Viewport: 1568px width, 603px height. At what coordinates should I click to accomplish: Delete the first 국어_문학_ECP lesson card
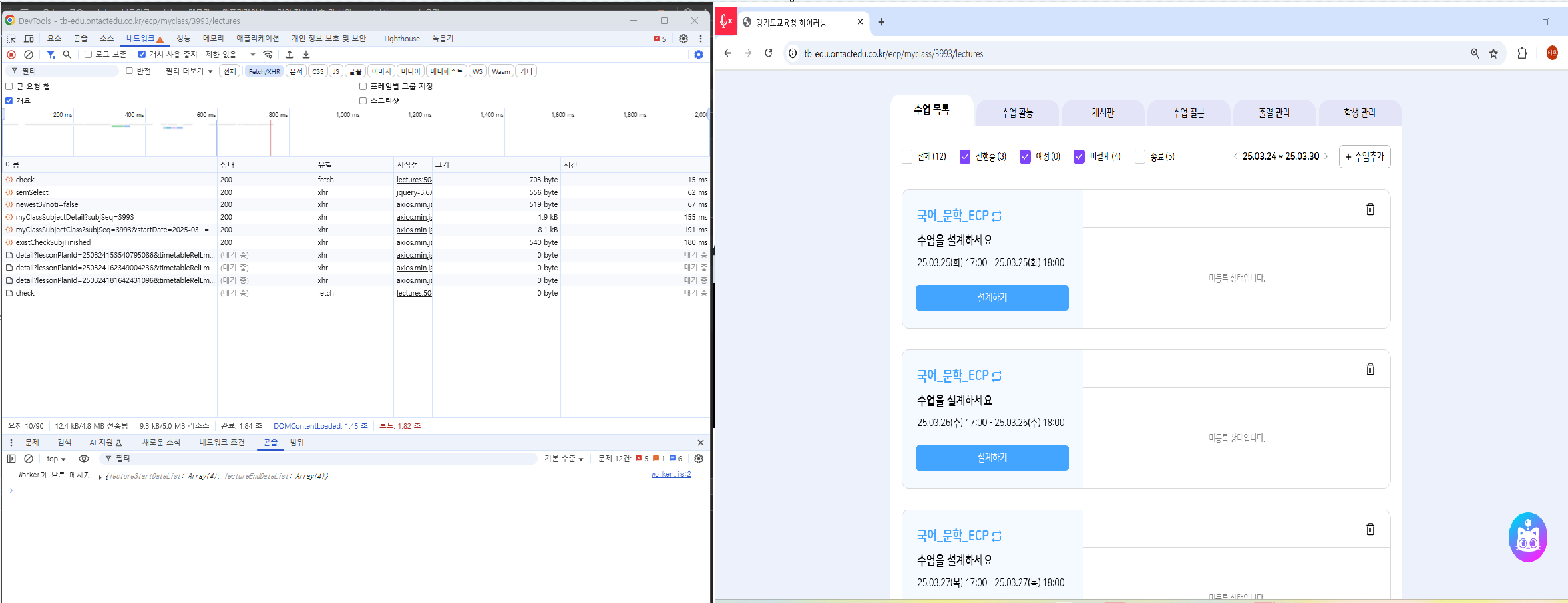click(1370, 209)
